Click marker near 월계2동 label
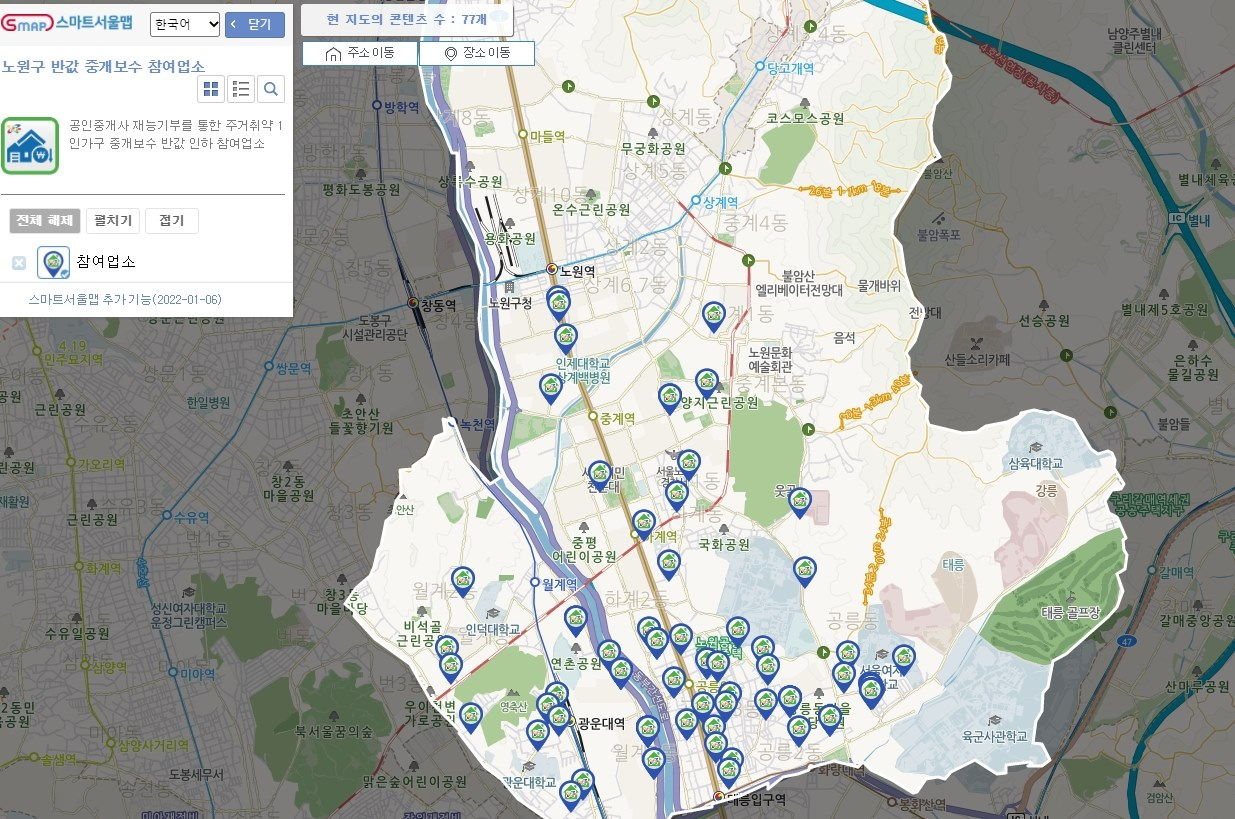The width and height of the screenshot is (1235, 819). coord(462,582)
